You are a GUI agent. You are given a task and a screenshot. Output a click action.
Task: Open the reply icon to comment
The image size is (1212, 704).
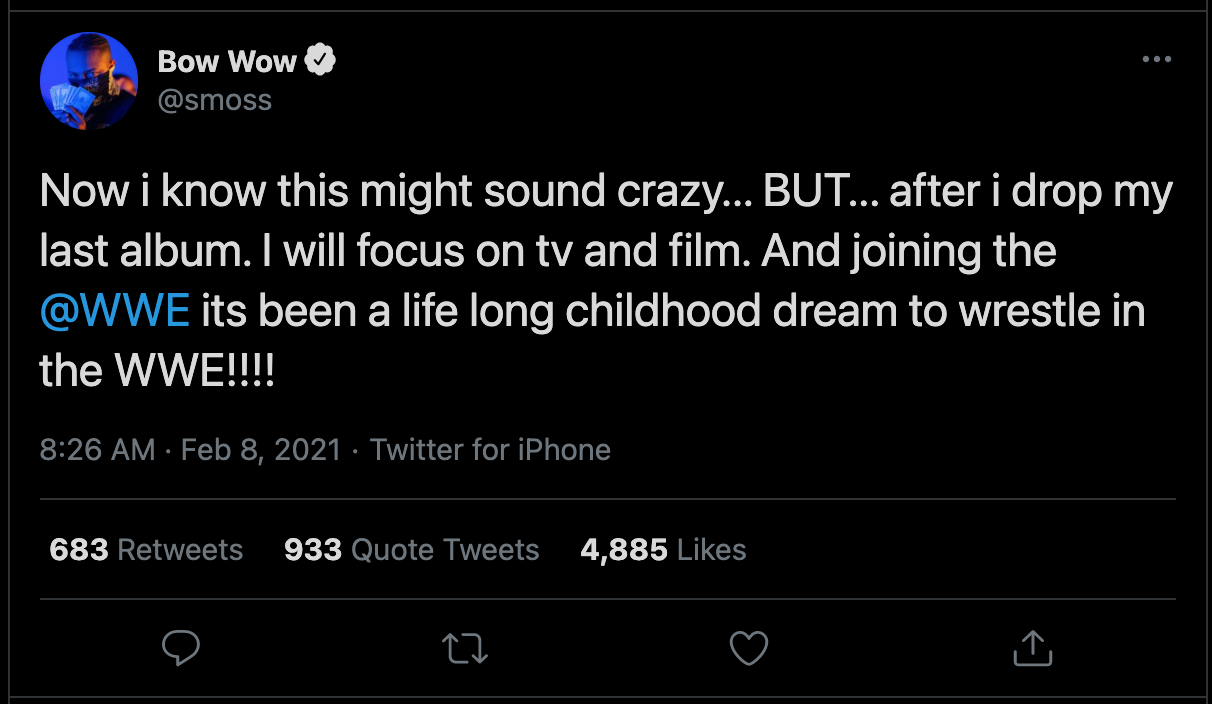click(181, 648)
